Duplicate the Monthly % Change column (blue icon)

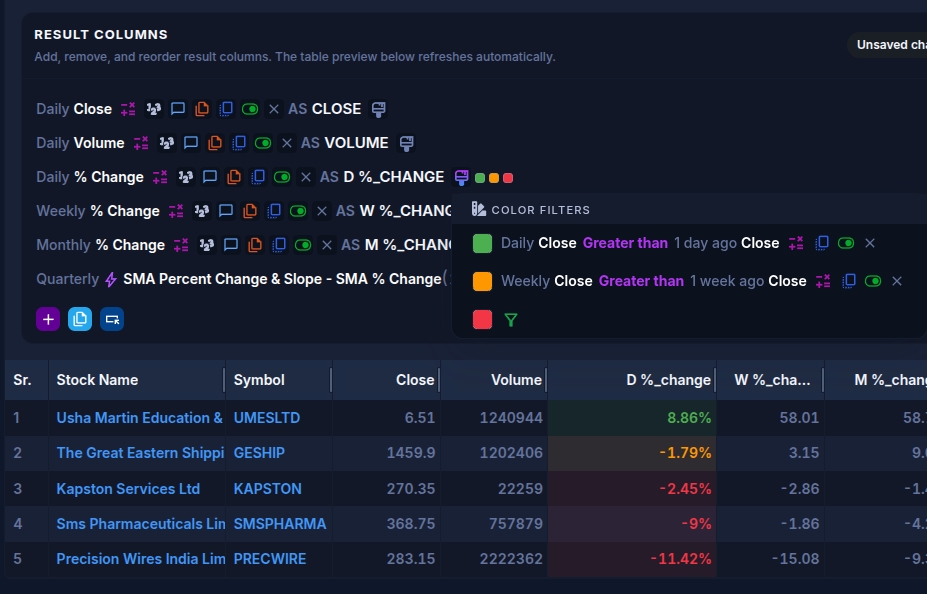[x=278, y=245]
